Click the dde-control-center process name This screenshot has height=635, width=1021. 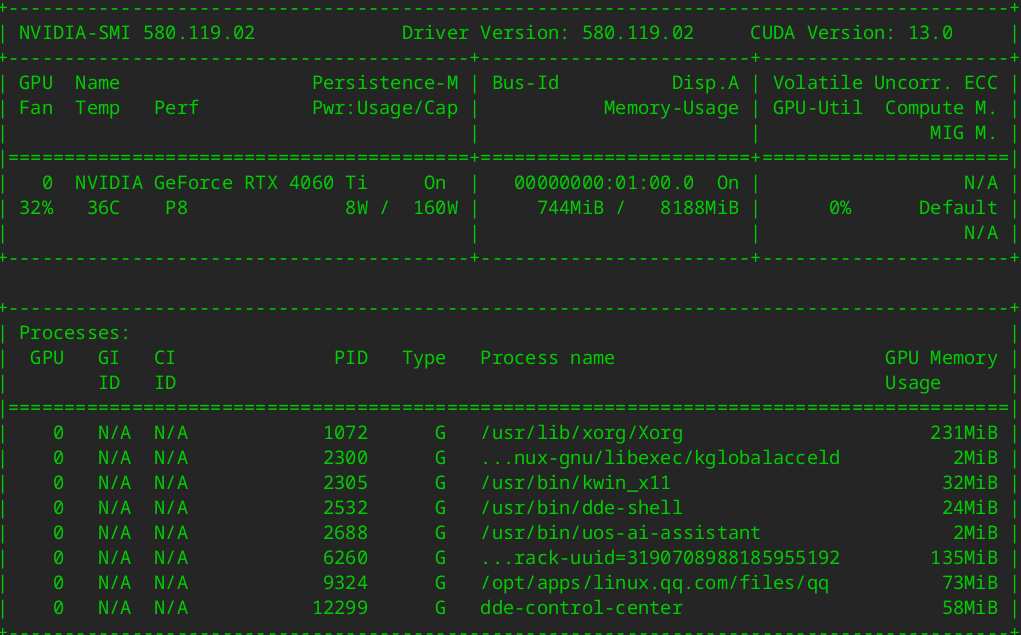pos(581,608)
